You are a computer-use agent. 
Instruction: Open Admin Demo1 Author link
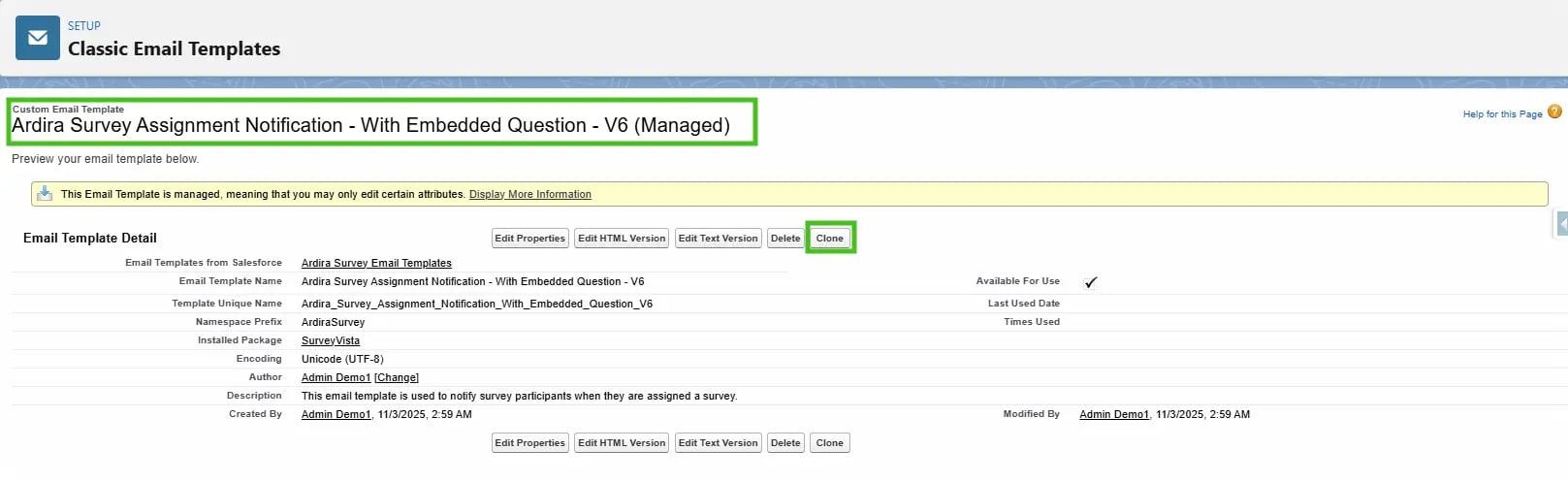coord(336,377)
